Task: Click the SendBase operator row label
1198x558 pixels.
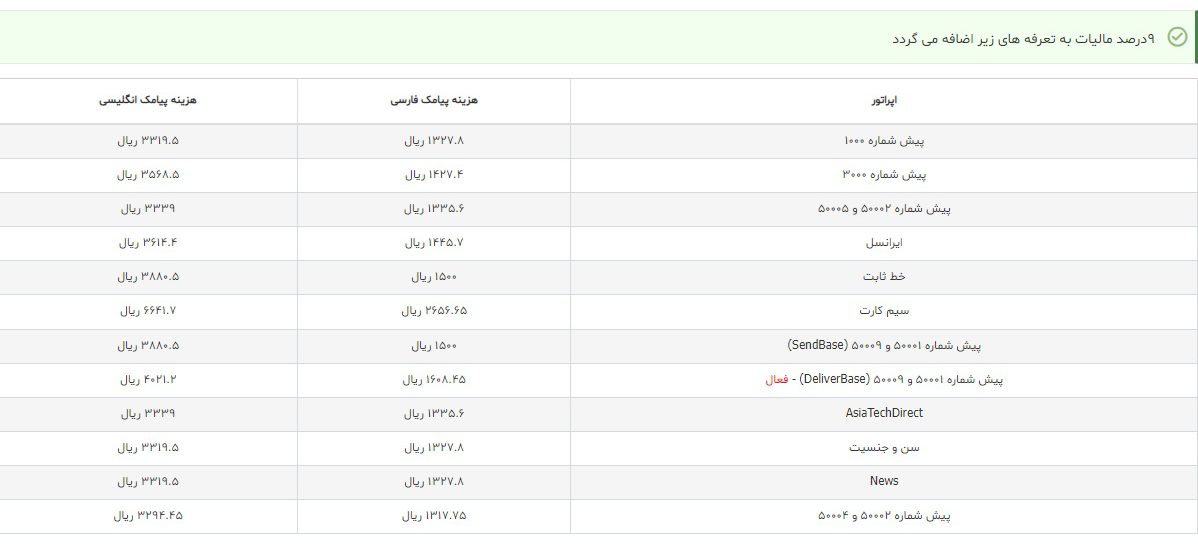Action: 884,346
